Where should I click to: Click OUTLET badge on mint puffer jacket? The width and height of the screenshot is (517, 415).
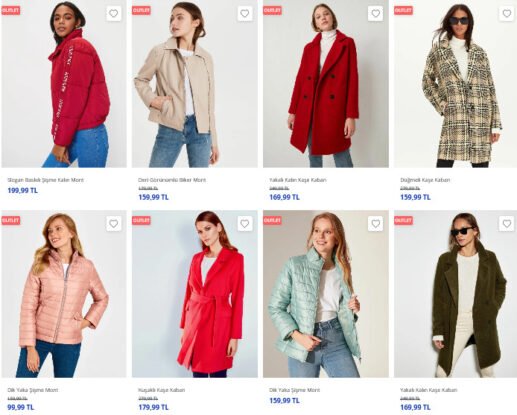272,220
